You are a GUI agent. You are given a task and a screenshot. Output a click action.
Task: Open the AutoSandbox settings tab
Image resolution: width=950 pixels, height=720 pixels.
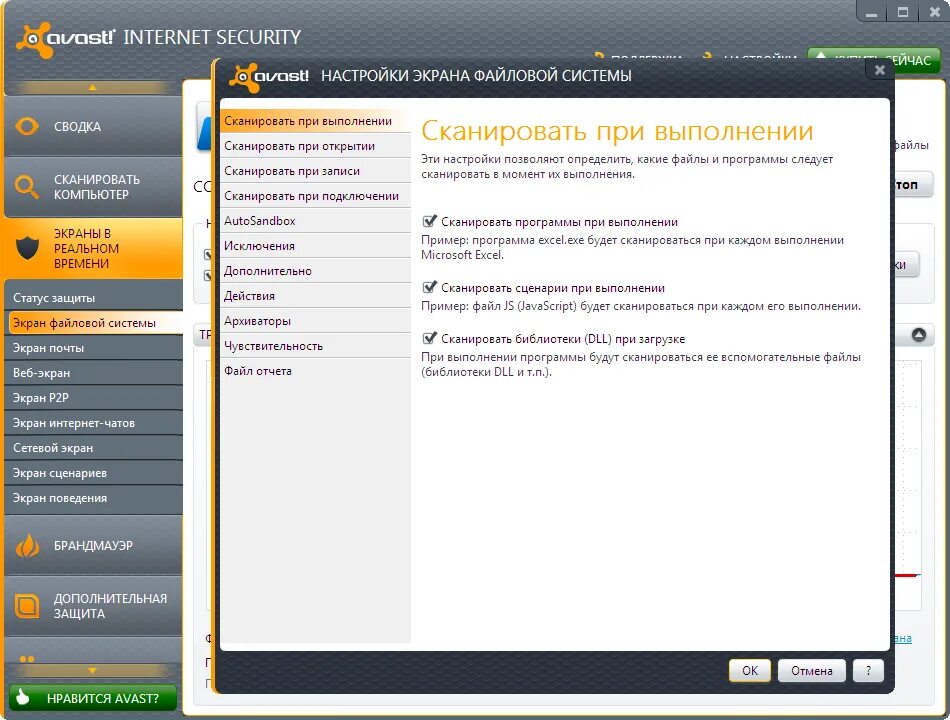[x=315, y=221]
